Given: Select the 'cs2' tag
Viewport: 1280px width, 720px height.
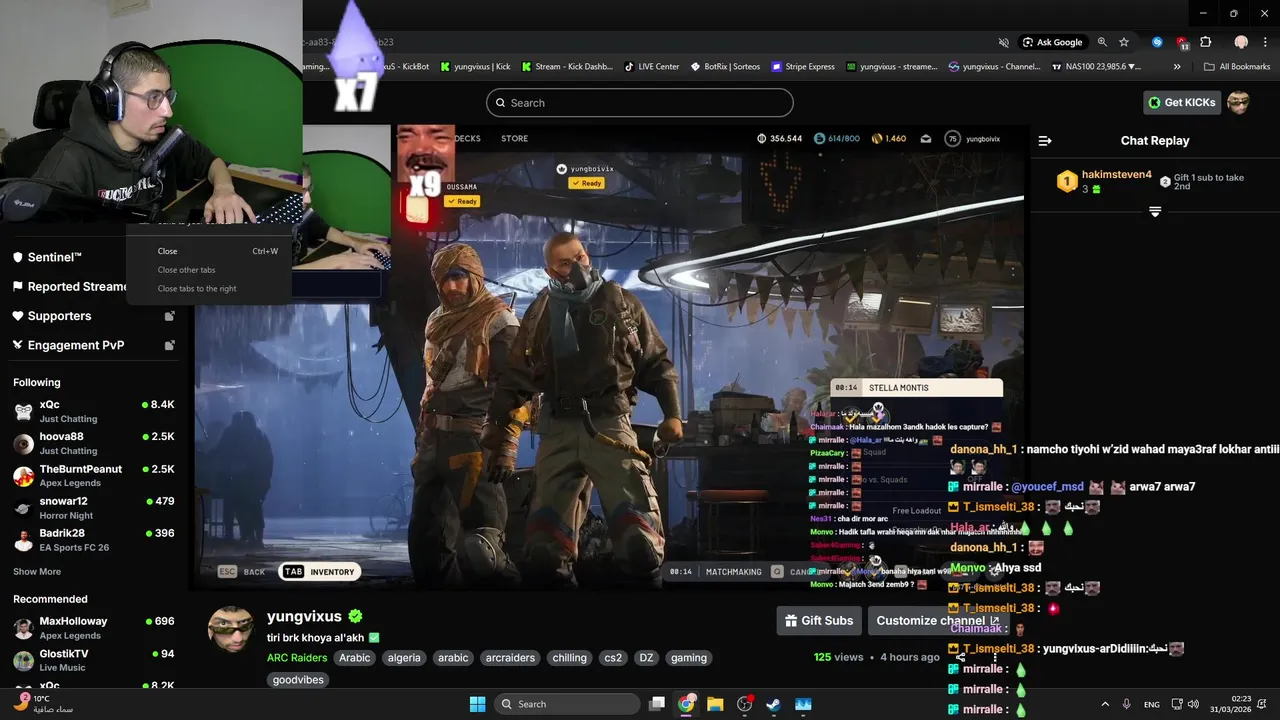Looking at the screenshot, I should point(613,658).
